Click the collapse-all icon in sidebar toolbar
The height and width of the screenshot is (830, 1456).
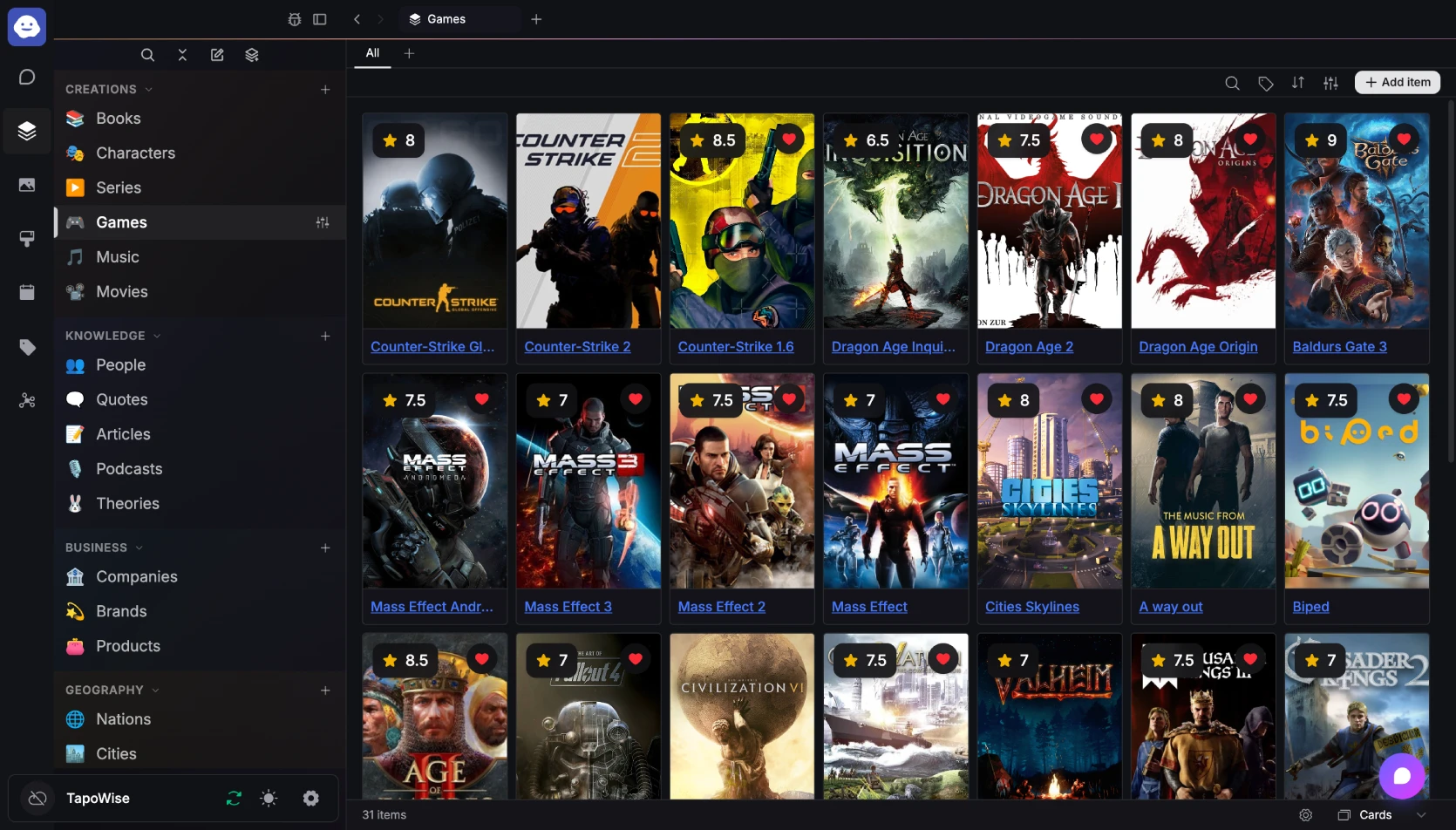182,55
